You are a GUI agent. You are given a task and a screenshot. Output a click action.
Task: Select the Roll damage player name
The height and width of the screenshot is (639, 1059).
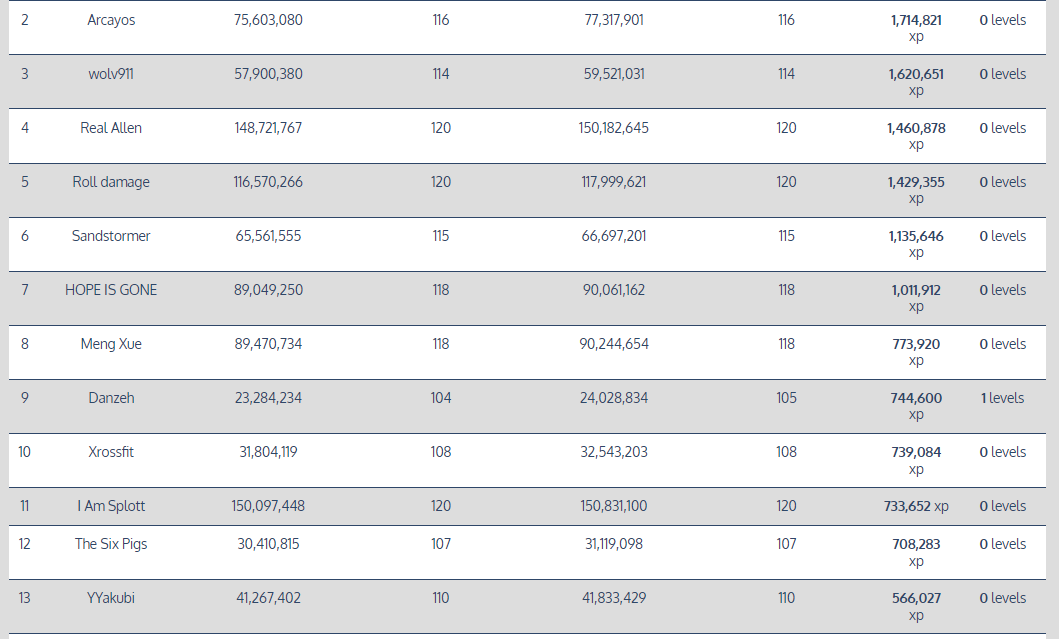(x=111, y=182)
